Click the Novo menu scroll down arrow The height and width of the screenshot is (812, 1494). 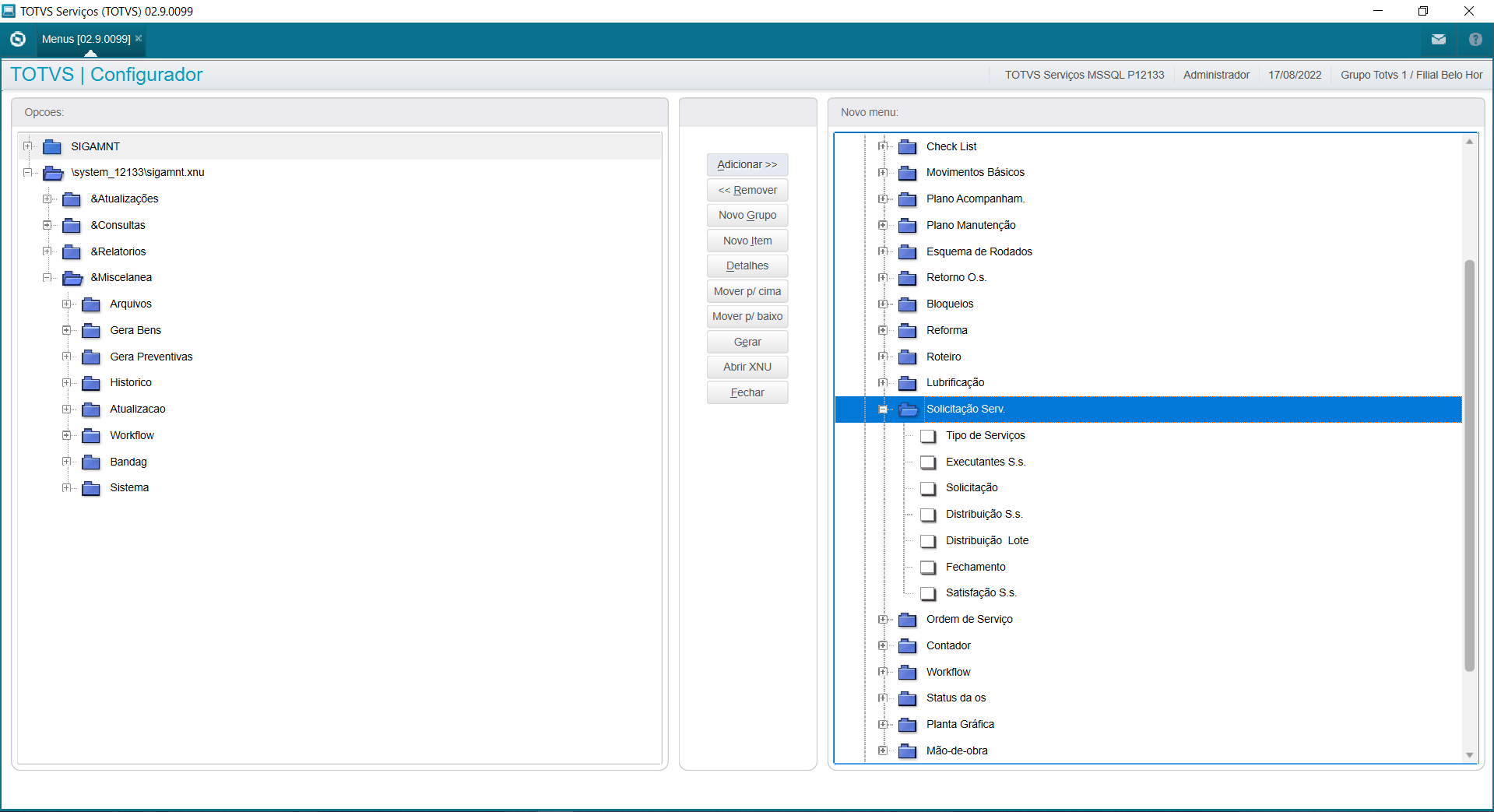[1470, 755]
